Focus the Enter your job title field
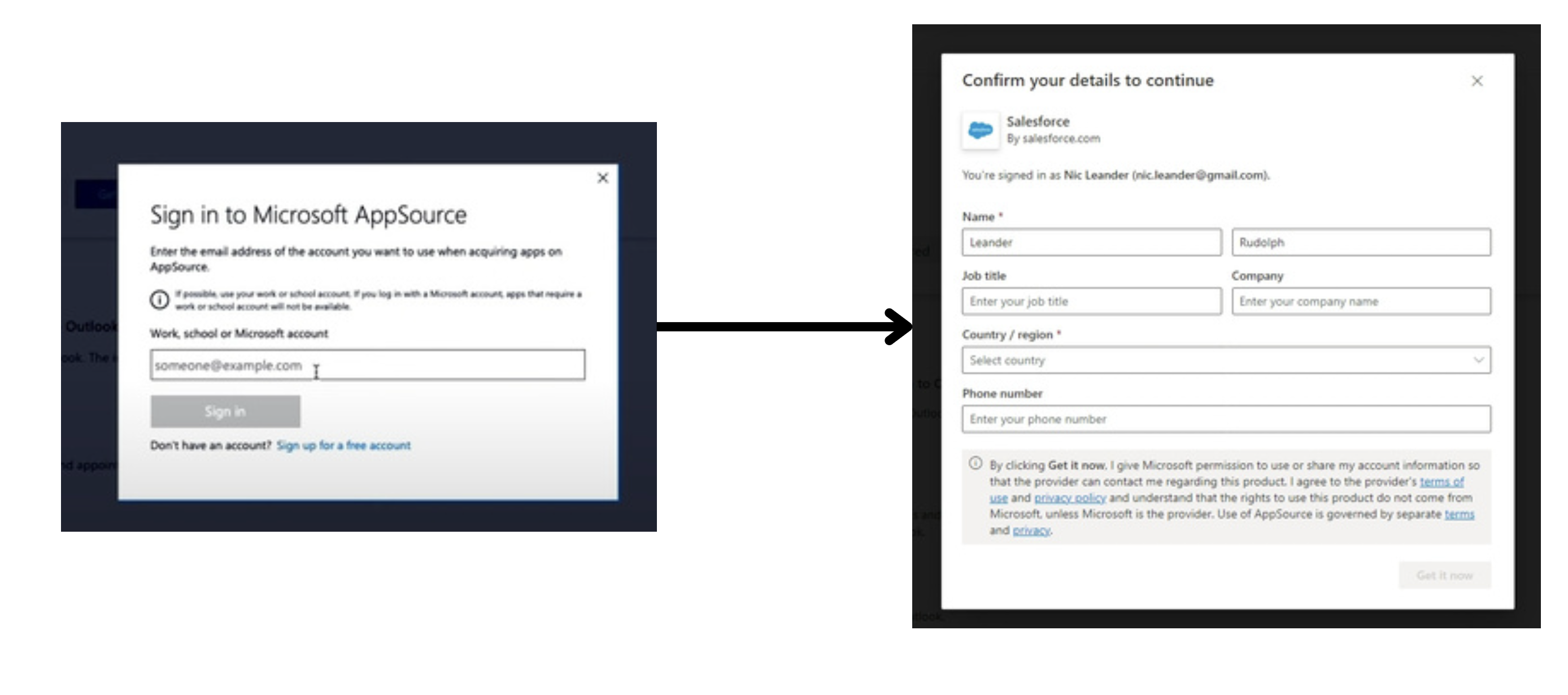Viewport: 1568px width, 695px height. point(1091,302)
